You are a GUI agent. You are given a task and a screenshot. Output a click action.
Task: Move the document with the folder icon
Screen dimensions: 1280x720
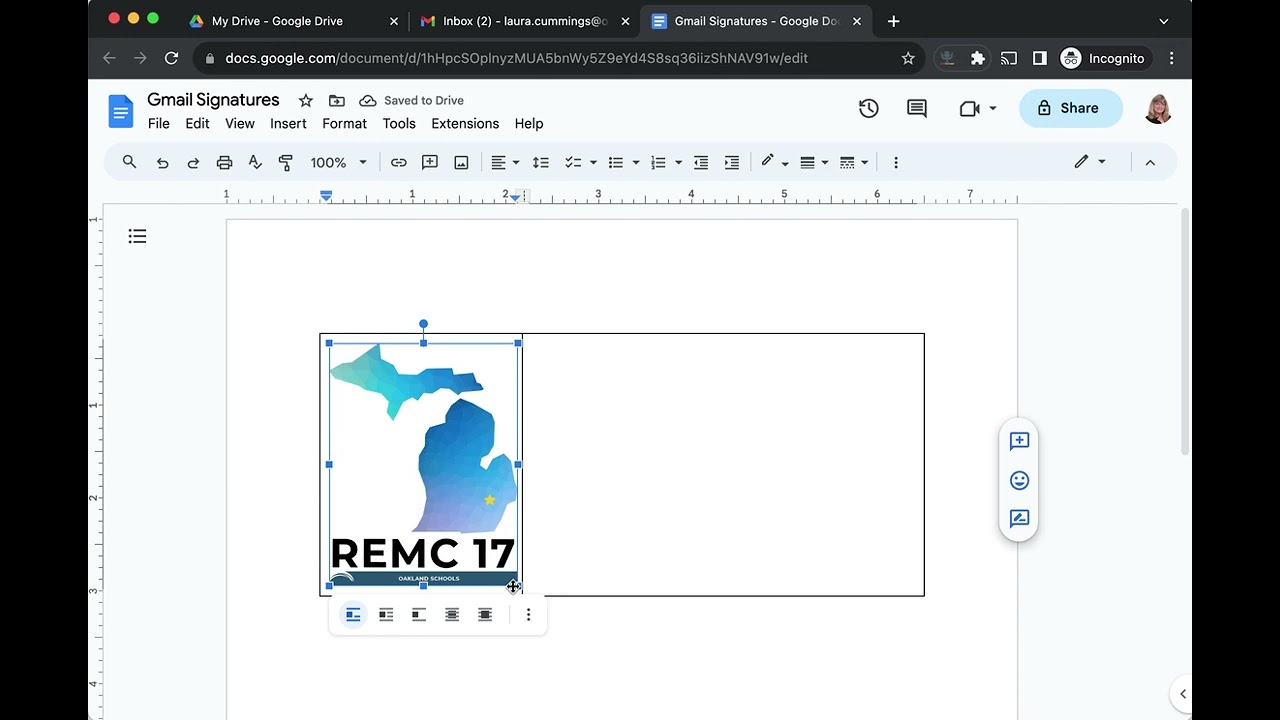click(x=337, y=100)
